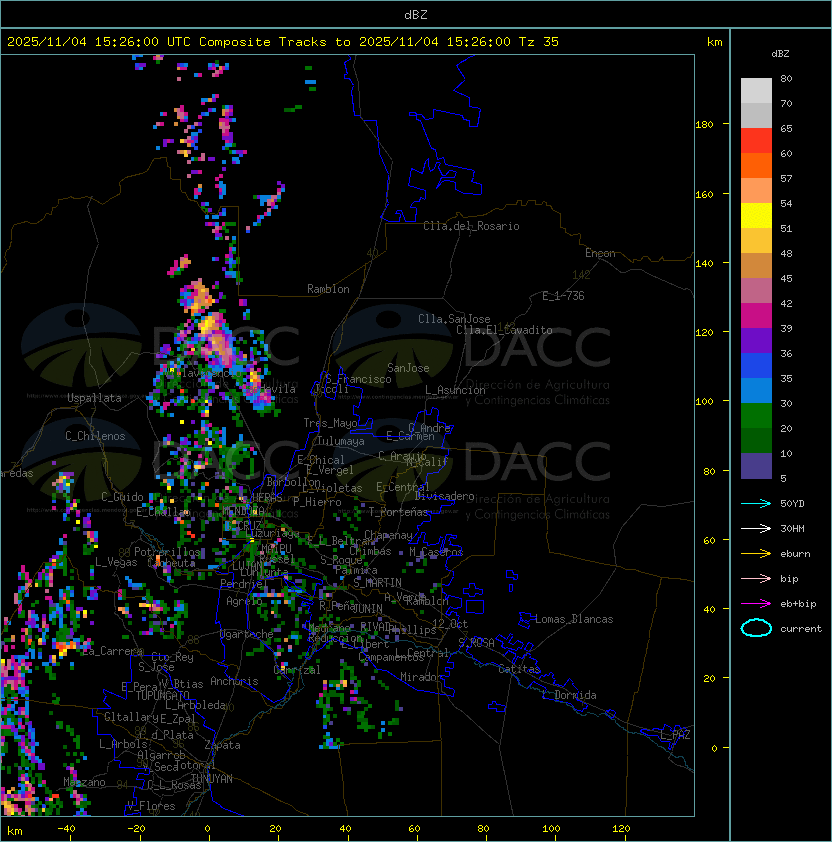Viewport: 832px width, 842px height.
Task: Click the 'Zapata' map label
Action: pyautogui.click(x=222, y=745)
